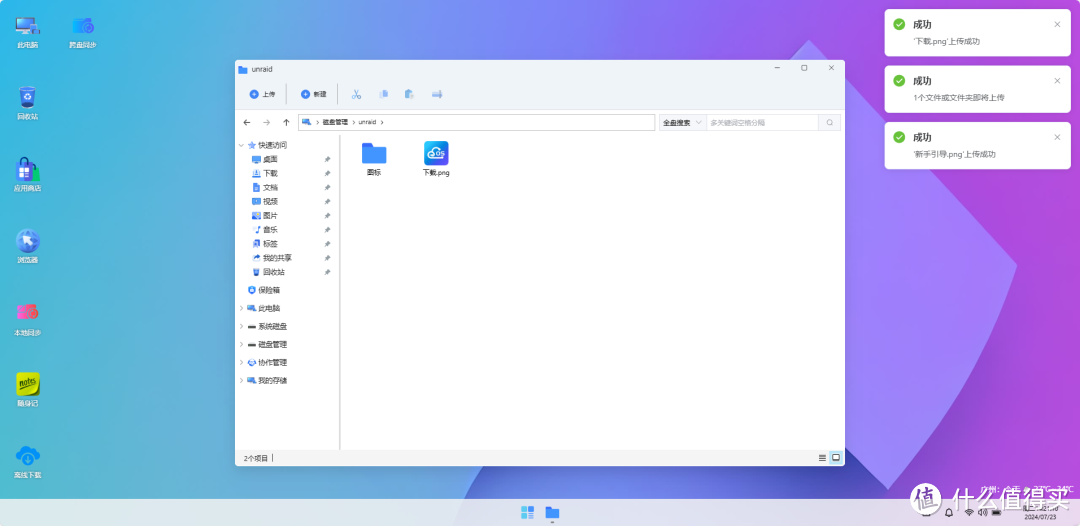Select 桌面 in quick access

pos(264,159)
